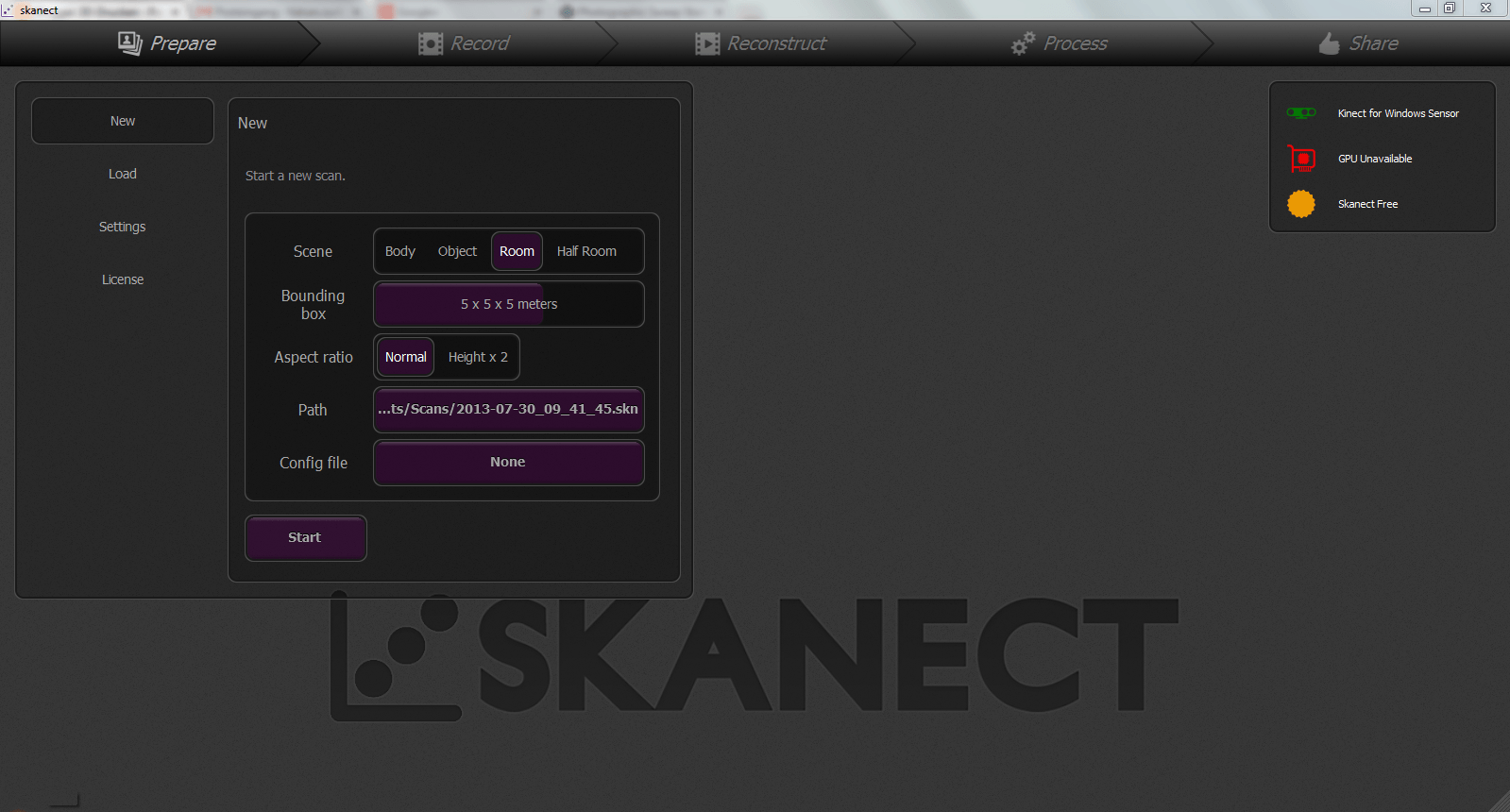Image resolution: width=1510 pixels, height=812 pixels.
Task: Click the Path row label
Action: click(x=313, y=410)
